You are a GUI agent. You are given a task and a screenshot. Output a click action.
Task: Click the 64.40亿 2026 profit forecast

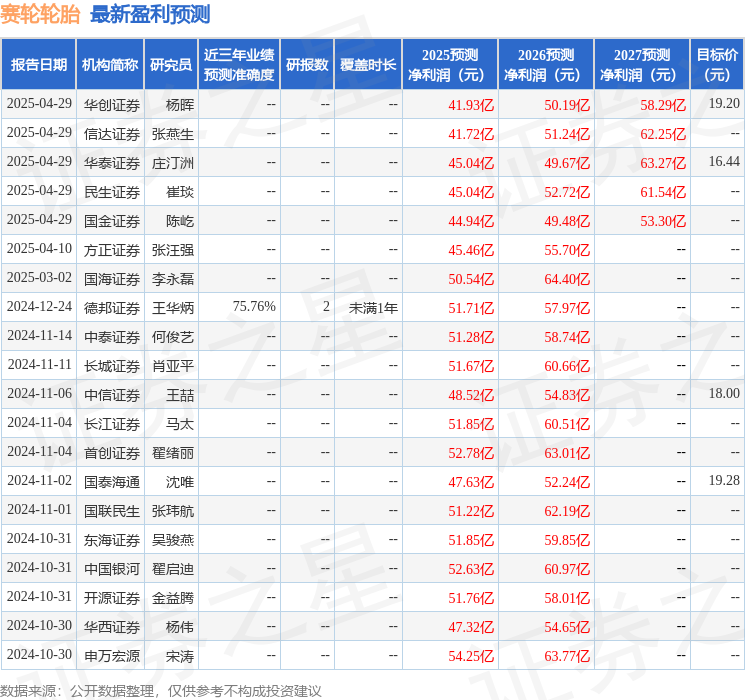pyautogui.click(x=567, y=279)
